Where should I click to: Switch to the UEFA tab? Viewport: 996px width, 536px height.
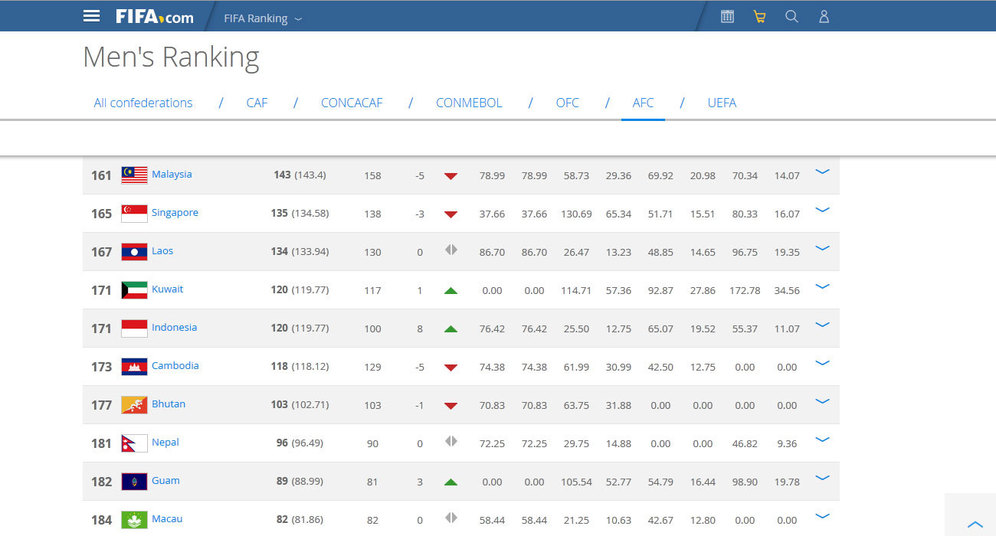721,103
